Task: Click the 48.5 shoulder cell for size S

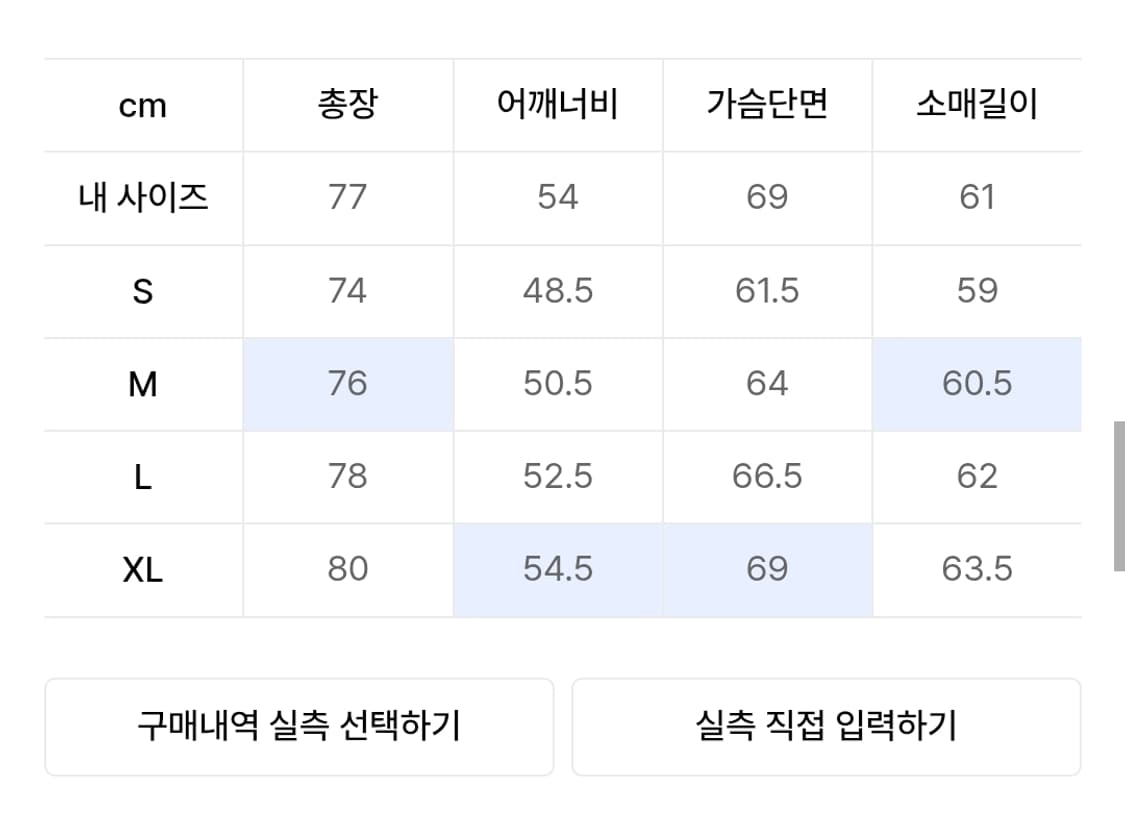Action: [x=557, y=291]
